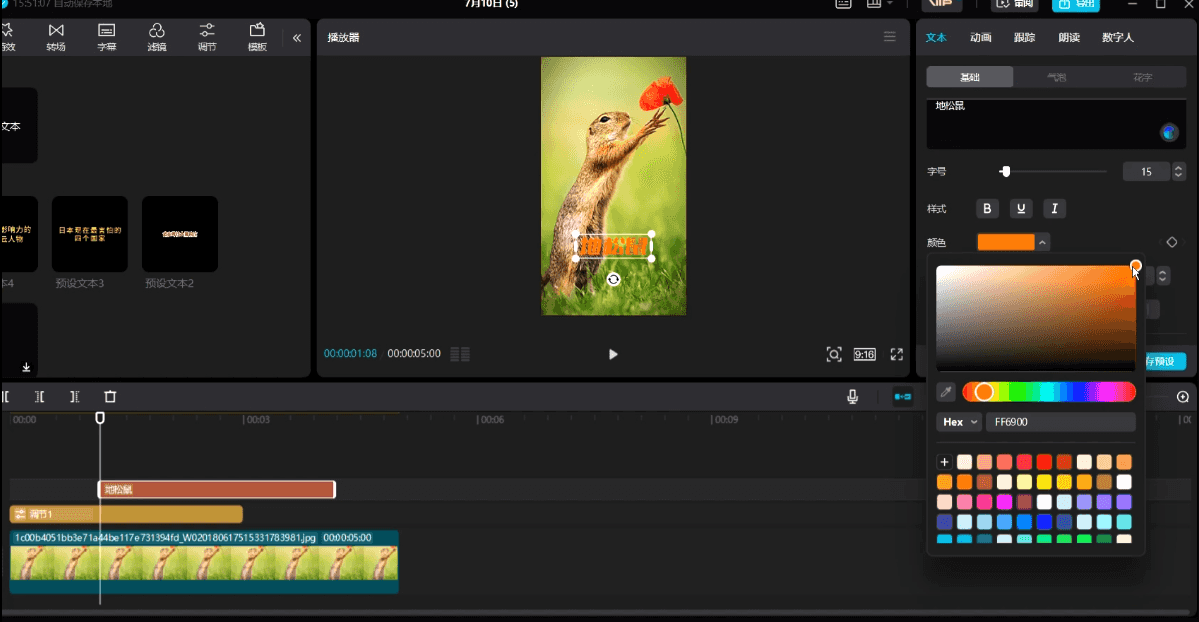1199x622 pixels.
Task: Toggle underline text style
Action: pyautogui.click(x=1021, y=209)
